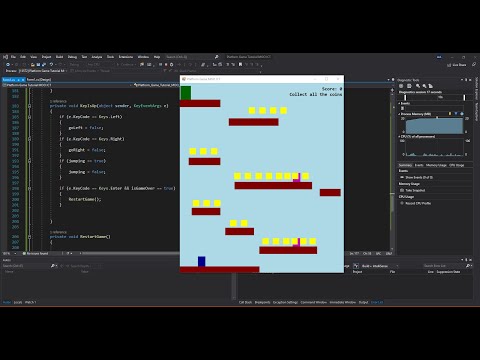This screenshot has width=480, height=360.
Task: Close the Form1.cs editor tab
Action: [x=23, y=80]
